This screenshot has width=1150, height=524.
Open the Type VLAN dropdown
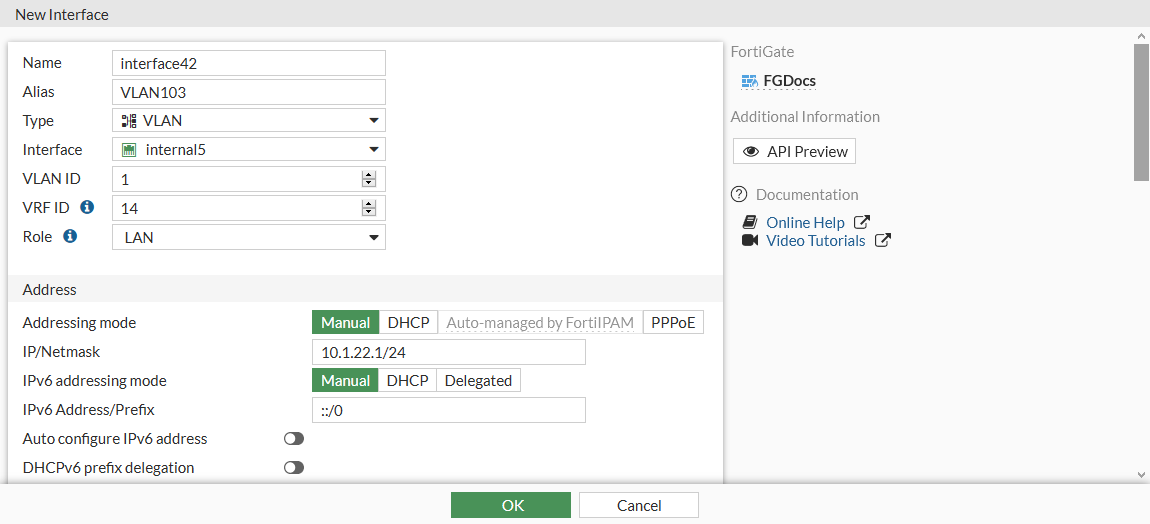click(x=249, y=121)
